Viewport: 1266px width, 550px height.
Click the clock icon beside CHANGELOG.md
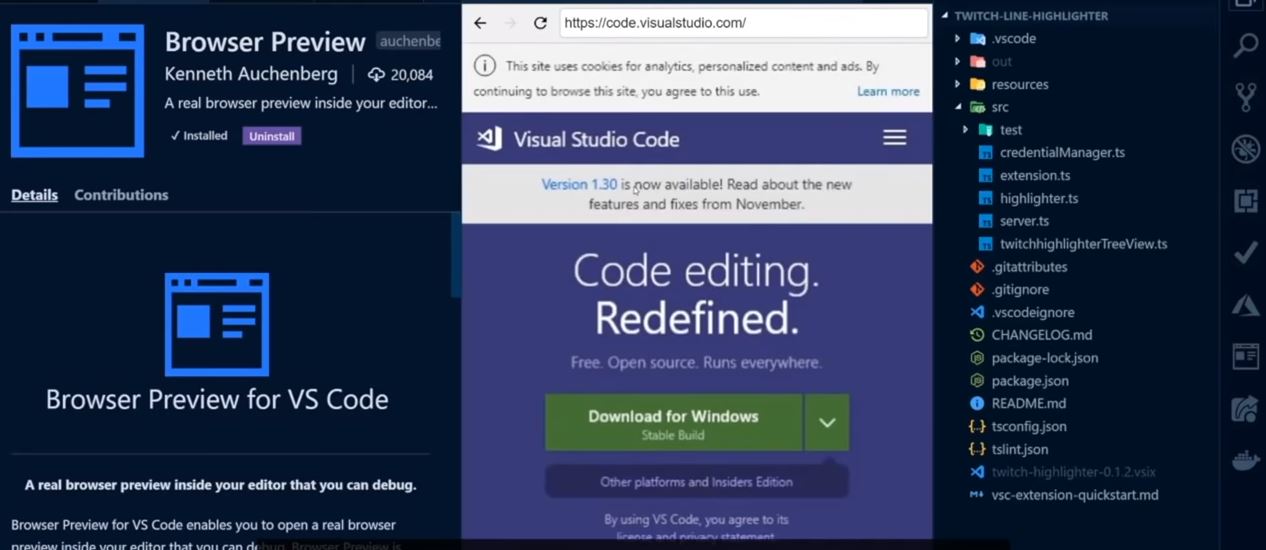977,335
